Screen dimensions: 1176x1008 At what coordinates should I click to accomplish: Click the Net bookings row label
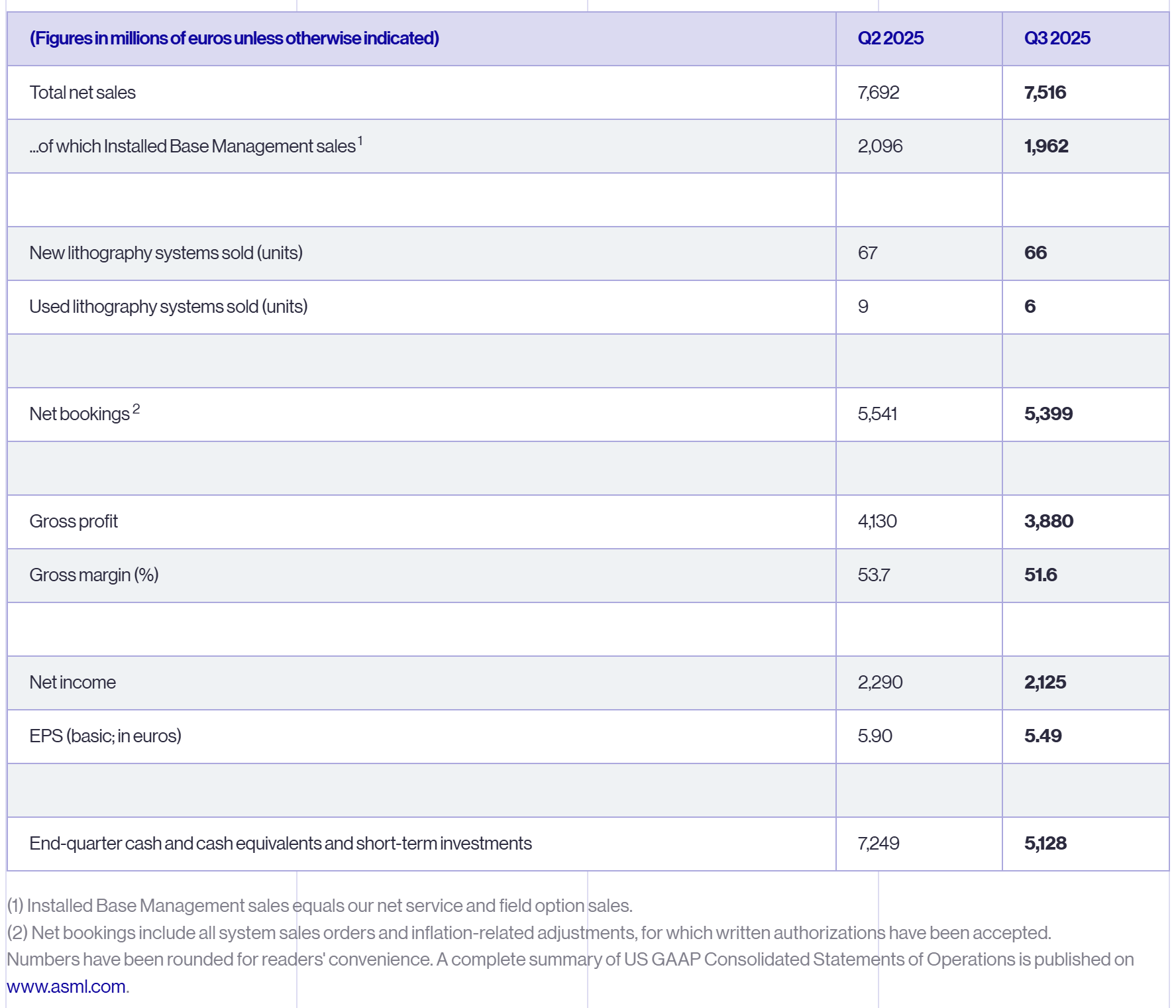[x=80, y=414]
